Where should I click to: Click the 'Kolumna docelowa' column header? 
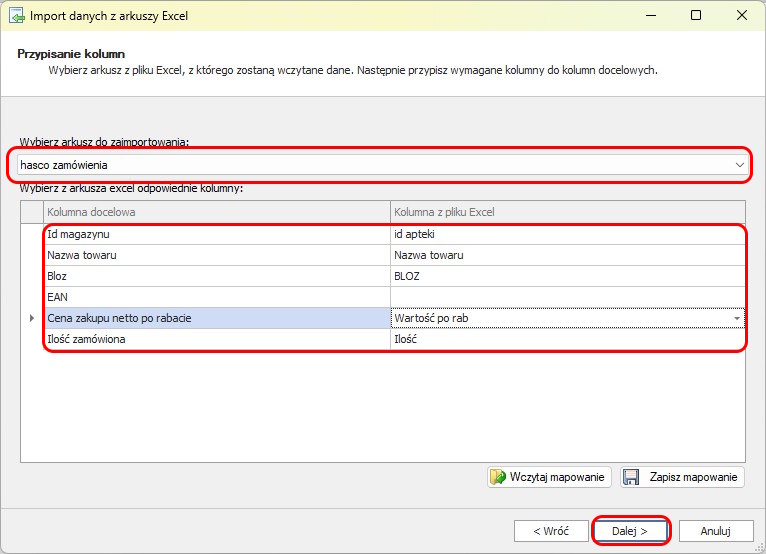(216, 212)
